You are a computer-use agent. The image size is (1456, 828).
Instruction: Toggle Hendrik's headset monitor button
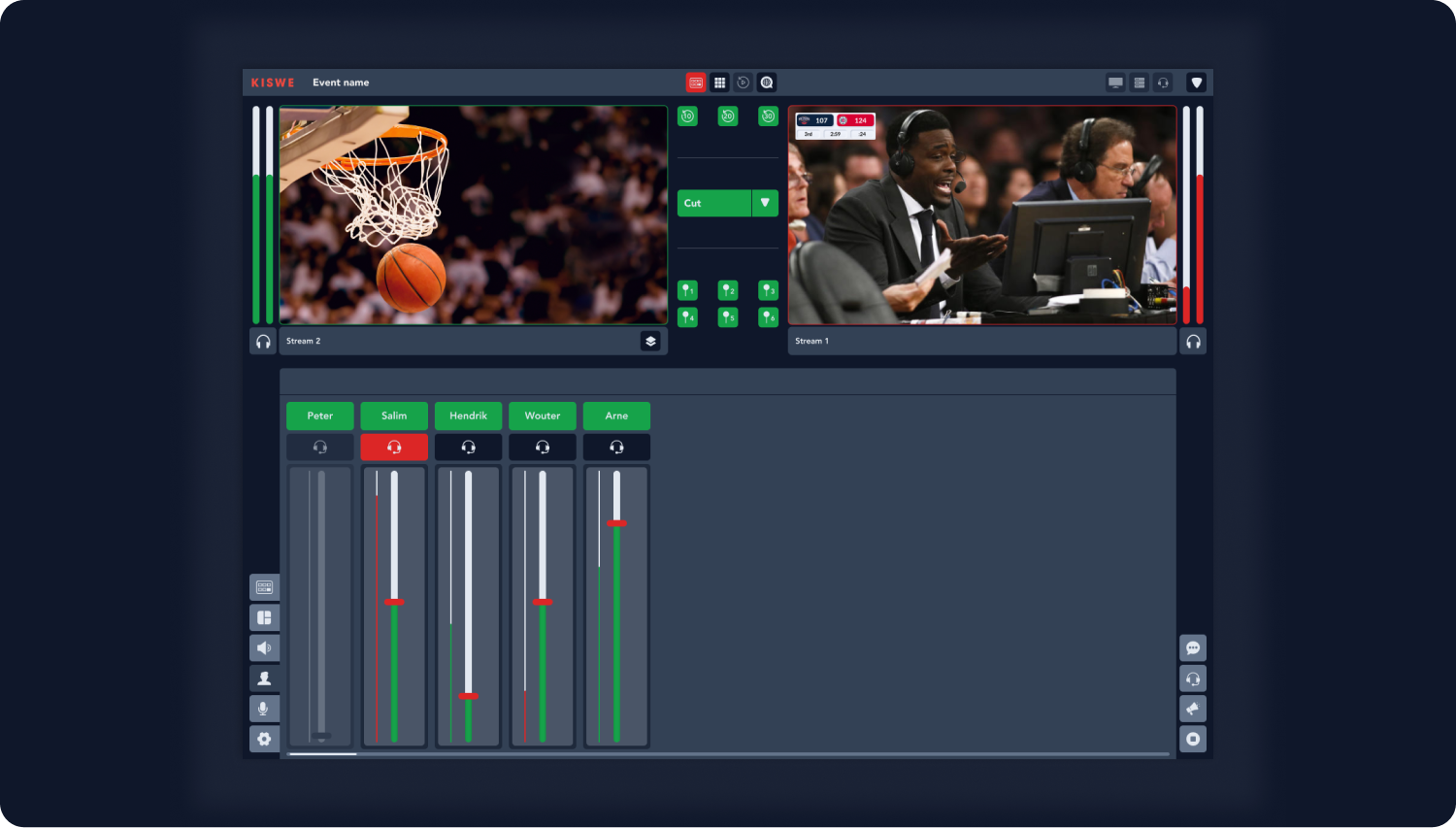tap(468, 447)
